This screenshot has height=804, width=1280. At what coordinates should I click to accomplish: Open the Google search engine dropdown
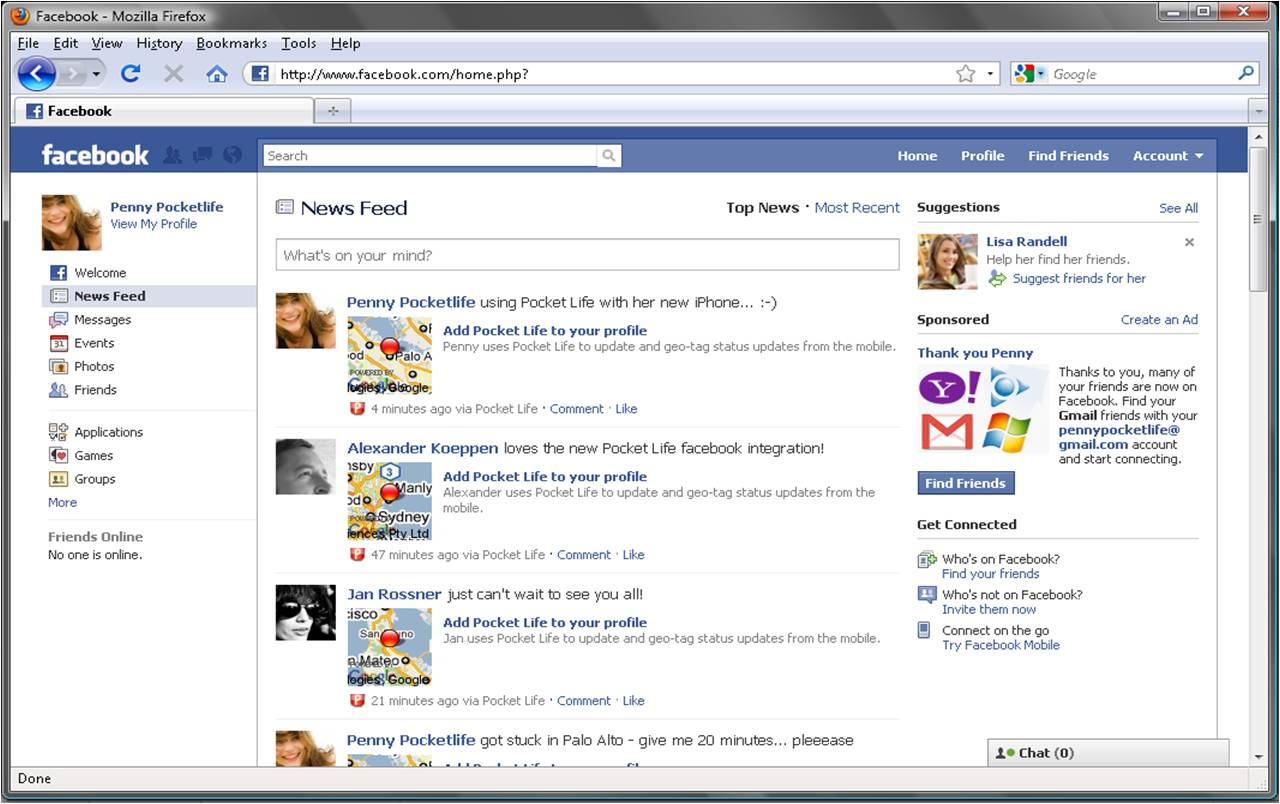(1041, 73)
